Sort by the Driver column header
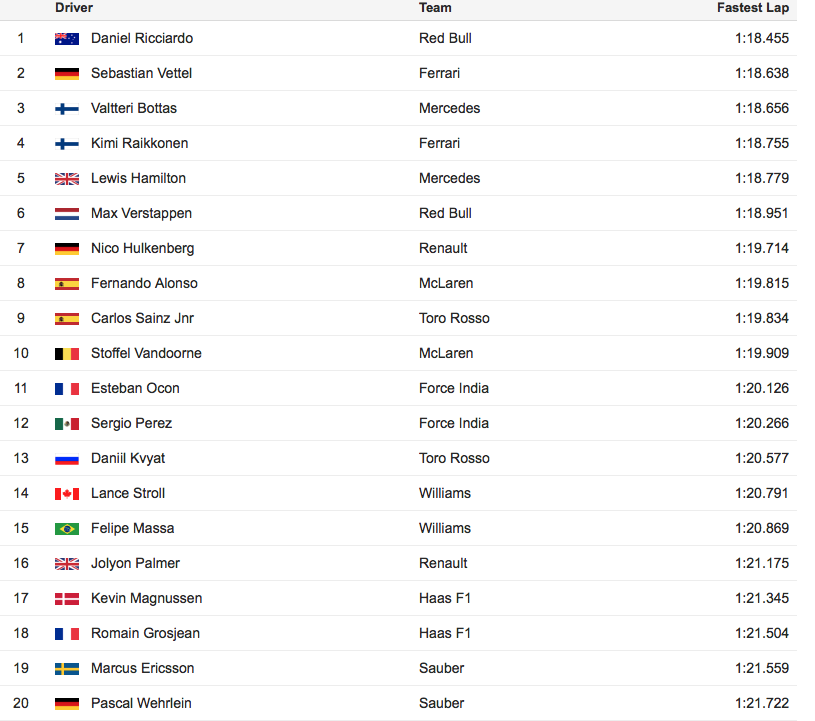This screenshot has width=815, height=721. [74, 8]
